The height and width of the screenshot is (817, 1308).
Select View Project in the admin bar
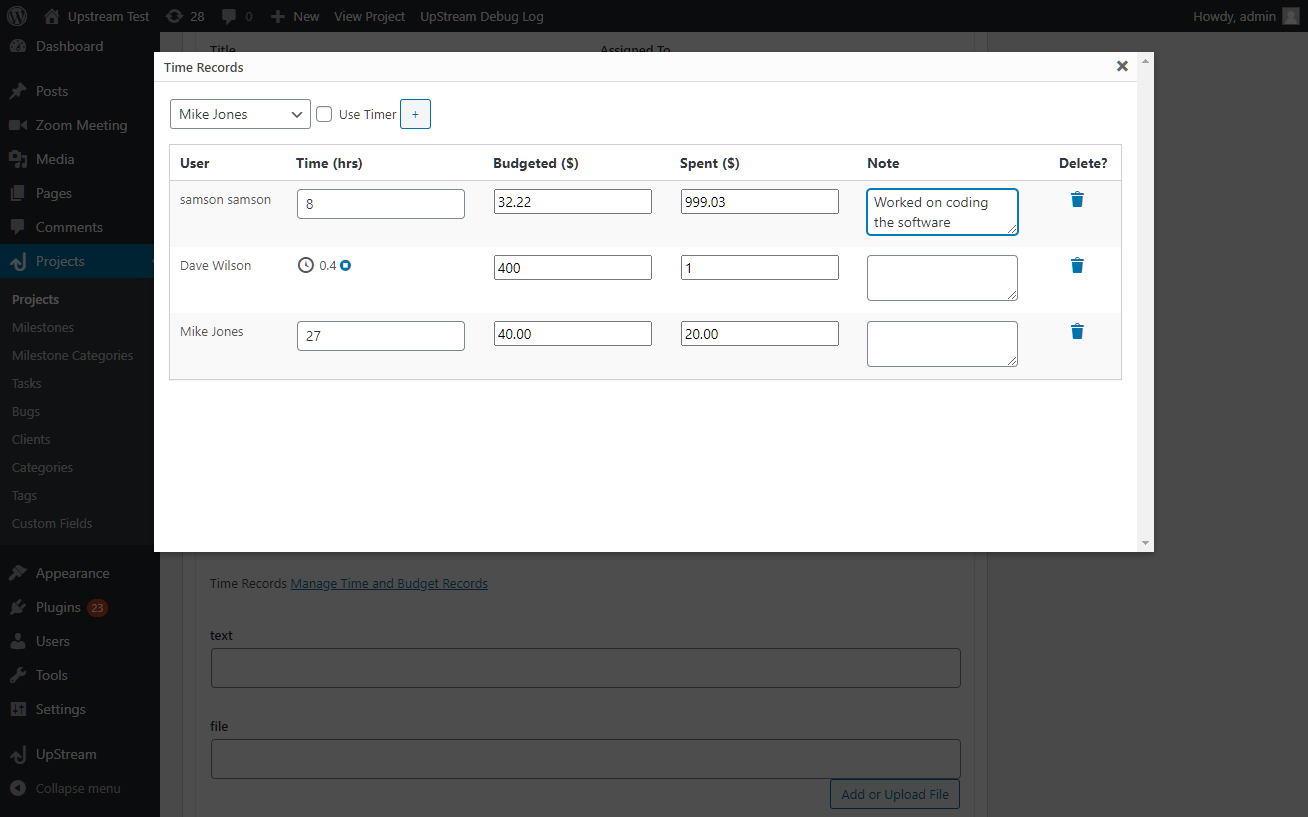coord(369,16)
